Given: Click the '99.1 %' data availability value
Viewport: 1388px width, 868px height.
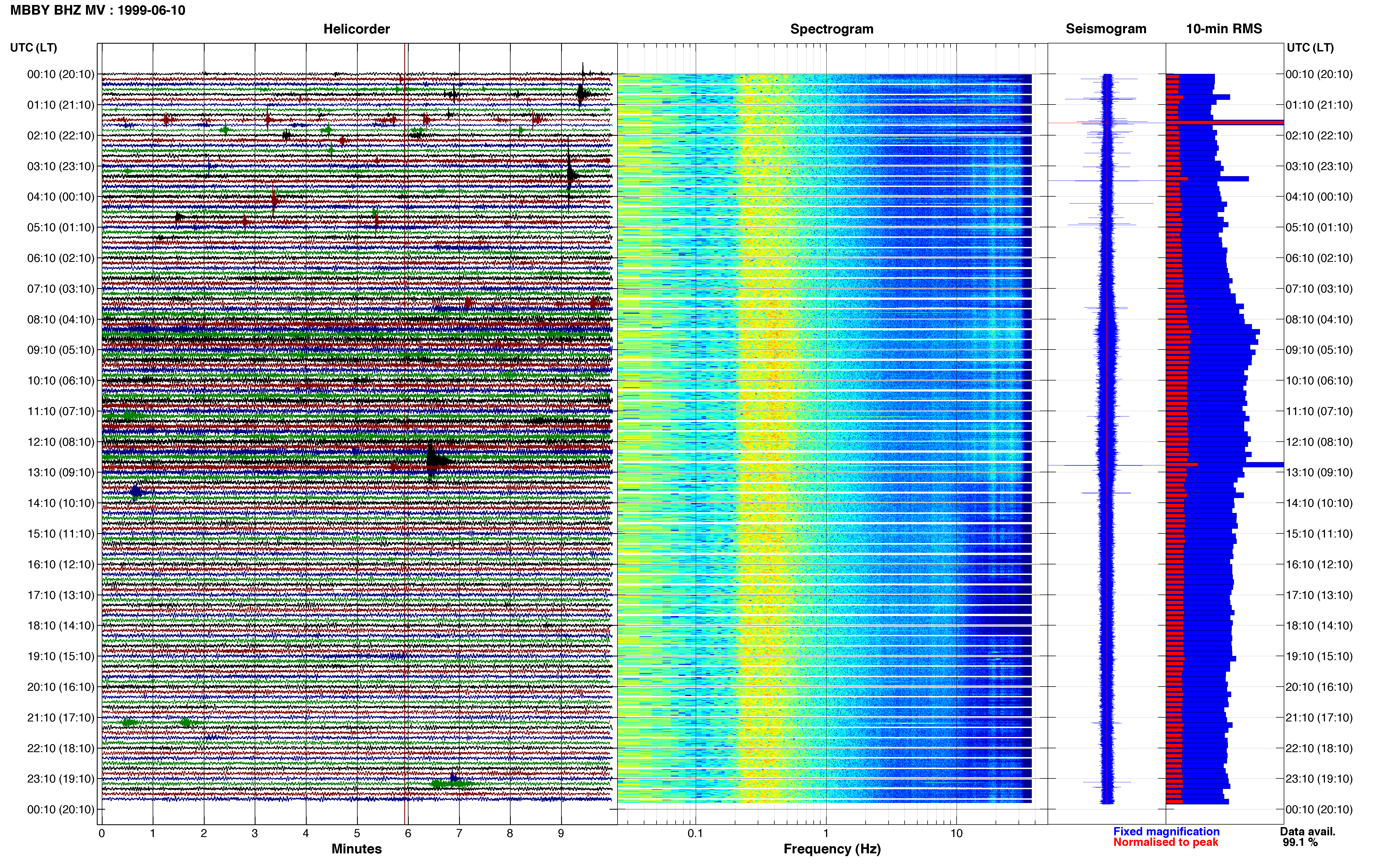Looking at the screenshot, I should click(1300, 842).
